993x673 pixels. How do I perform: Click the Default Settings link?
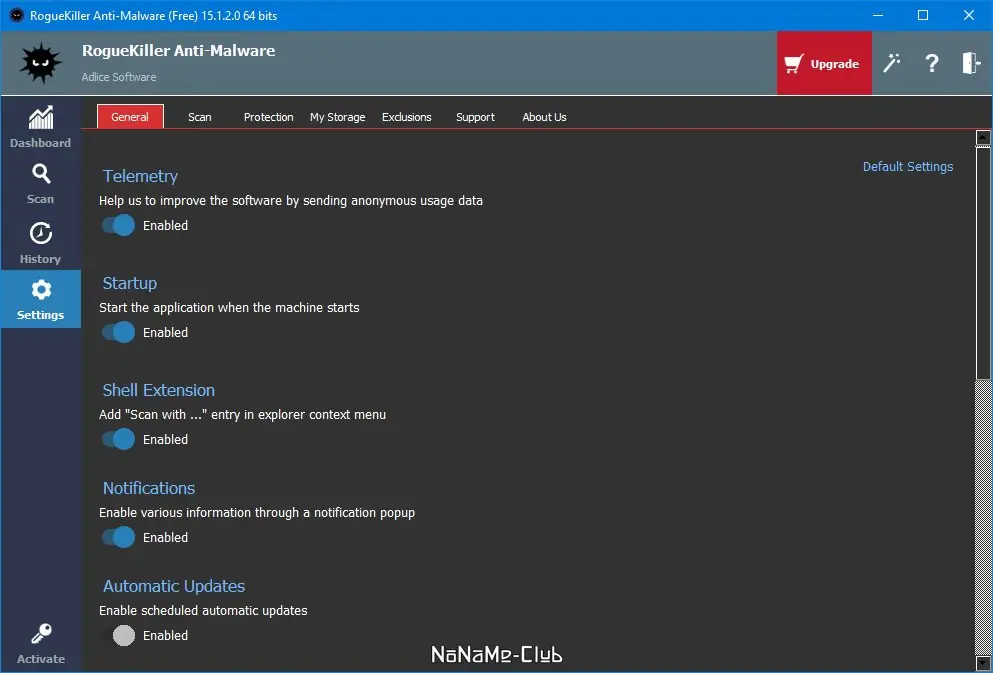[x=908, y=167]
